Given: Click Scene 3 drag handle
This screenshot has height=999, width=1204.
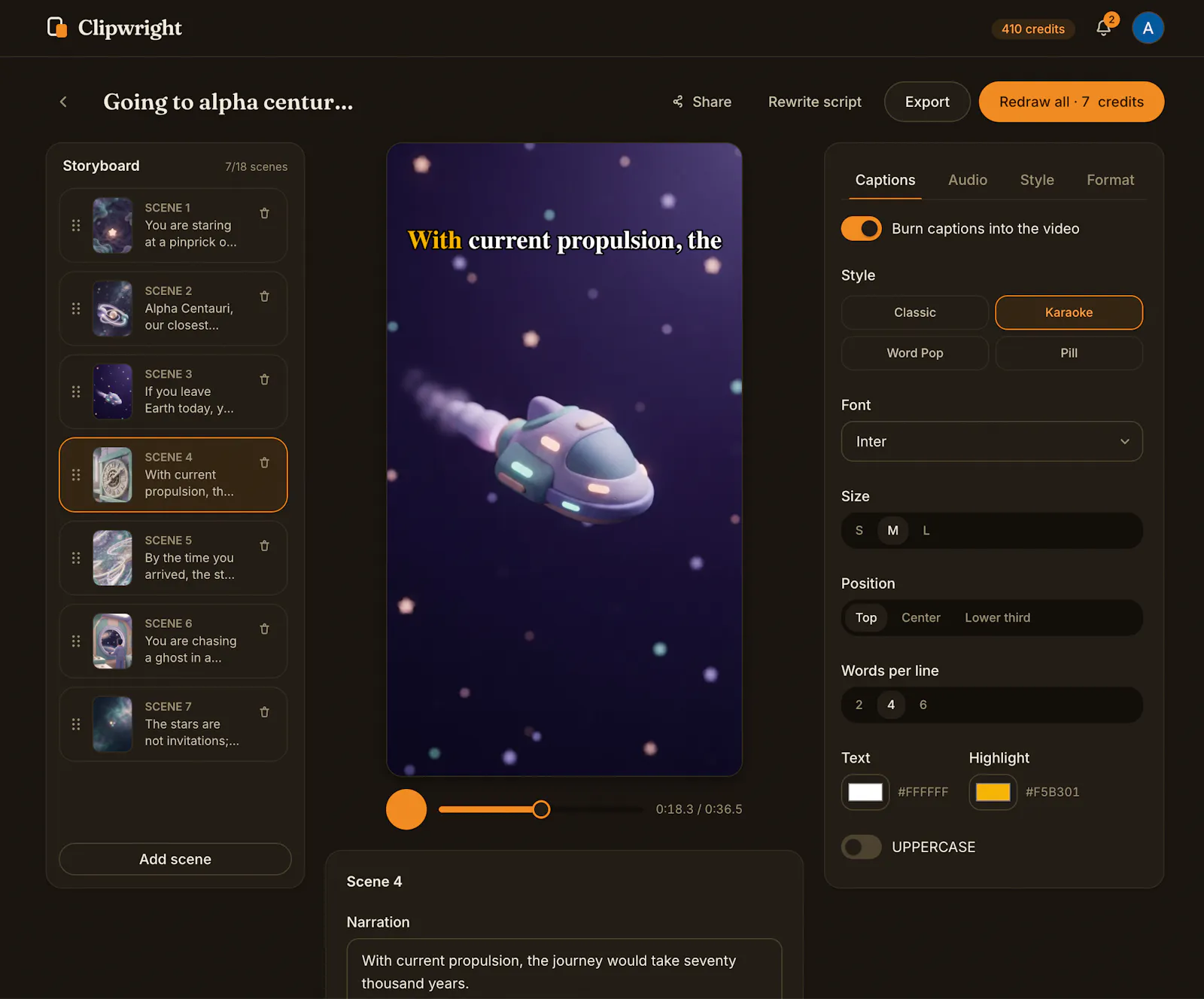Looking at the screenshot, I should point(76,391).
